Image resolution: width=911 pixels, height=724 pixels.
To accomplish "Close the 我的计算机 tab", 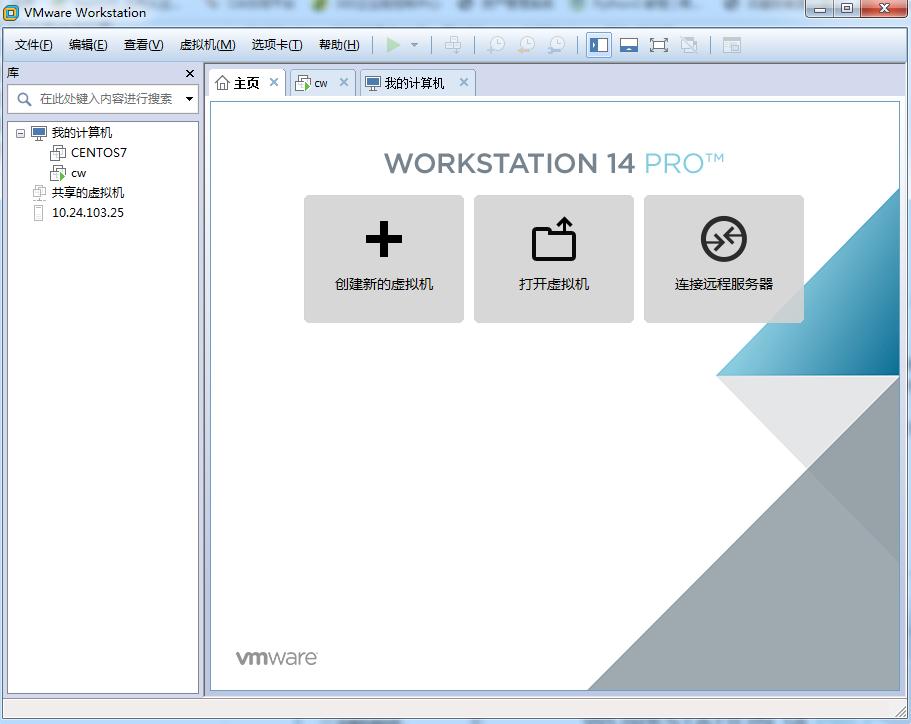I will tap(462, 83).
